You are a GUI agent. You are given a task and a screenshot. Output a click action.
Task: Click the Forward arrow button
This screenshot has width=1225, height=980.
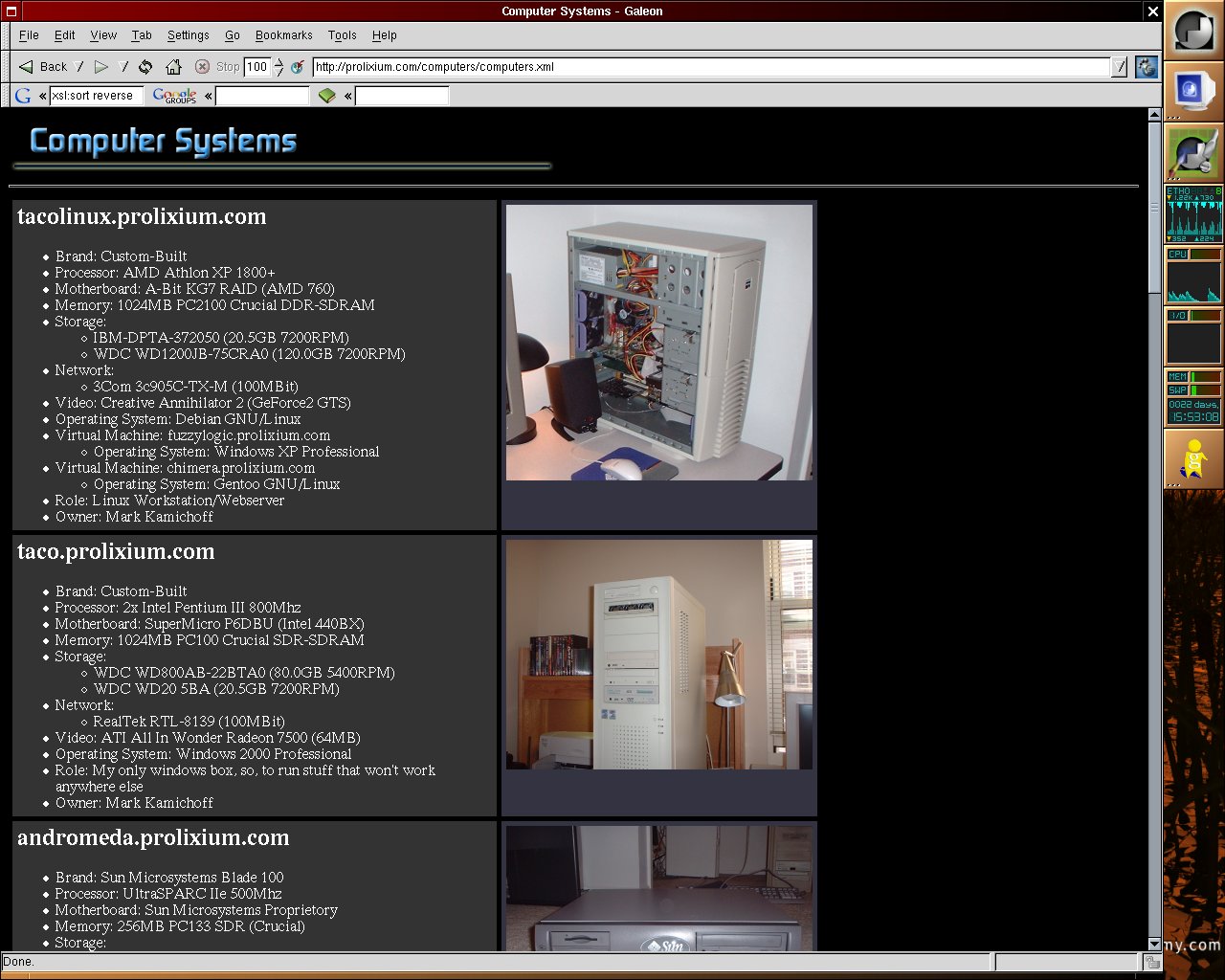[x=100, y=66]
